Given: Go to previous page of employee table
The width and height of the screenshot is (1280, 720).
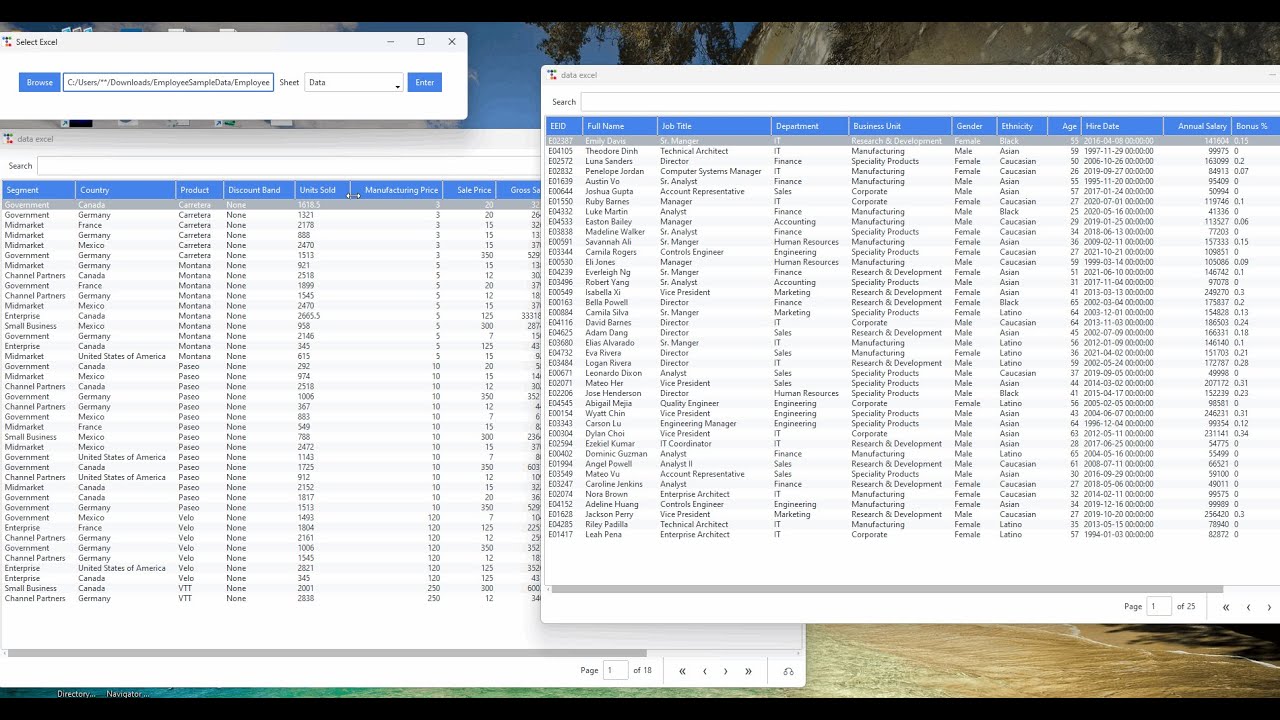Looking at the screenshot, I should 1248,607.
